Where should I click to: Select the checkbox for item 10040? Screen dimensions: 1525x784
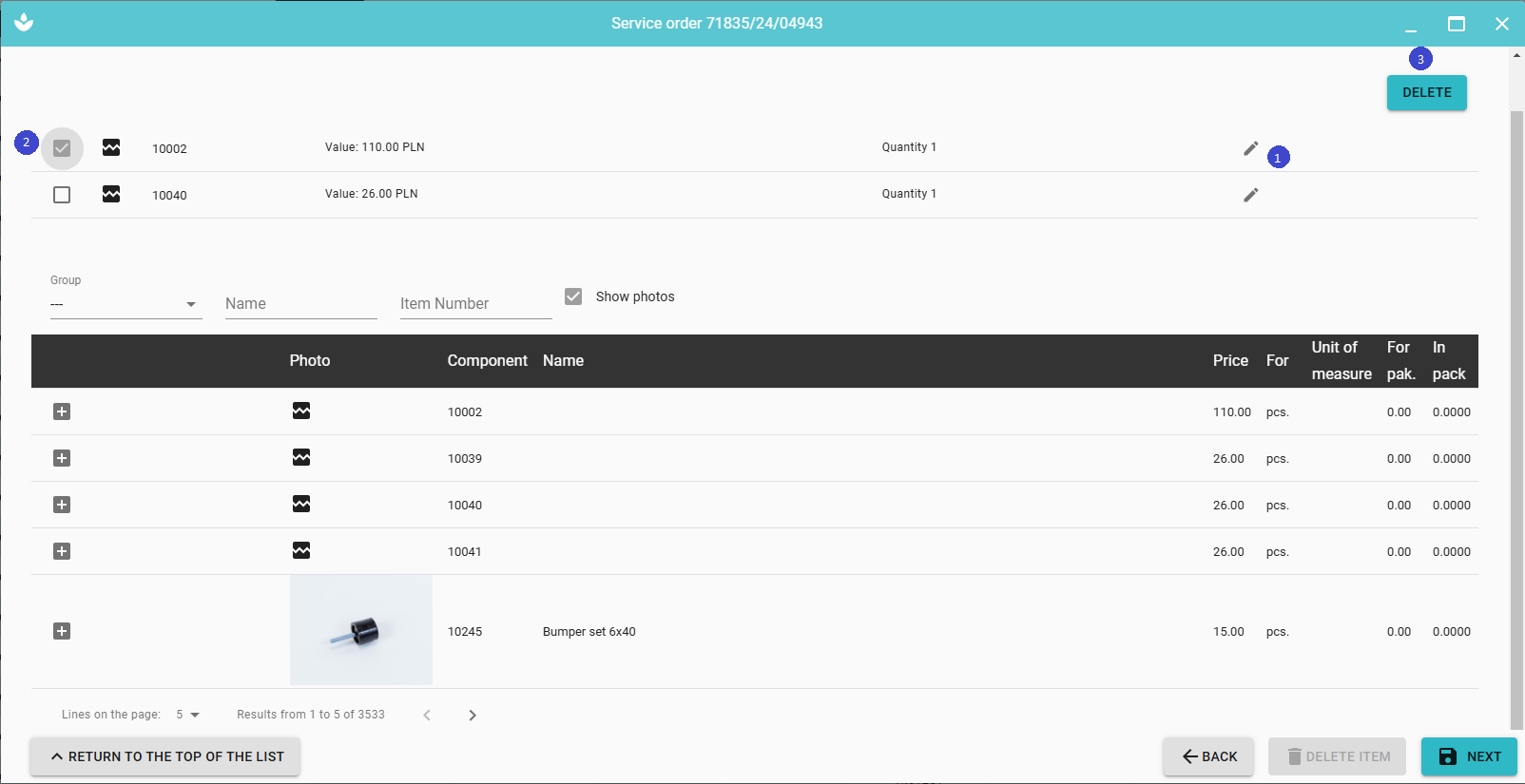point(62,195)
